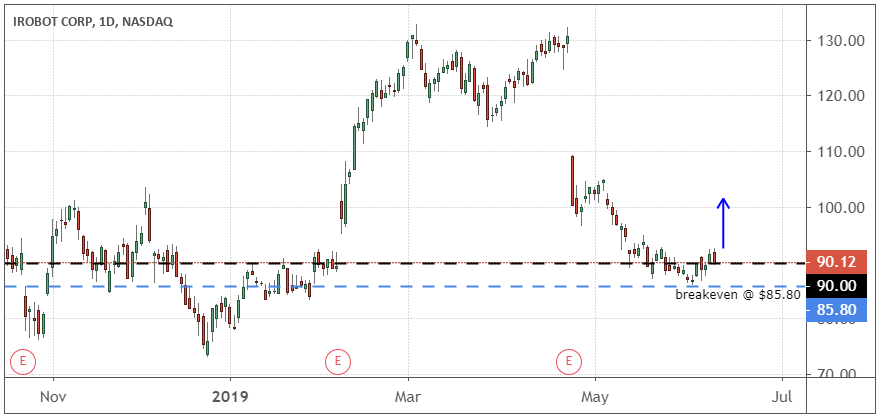This screenshot has height=419, width=880.
Task: Select the earnings E marker just before May
Action: click(569, 359)
